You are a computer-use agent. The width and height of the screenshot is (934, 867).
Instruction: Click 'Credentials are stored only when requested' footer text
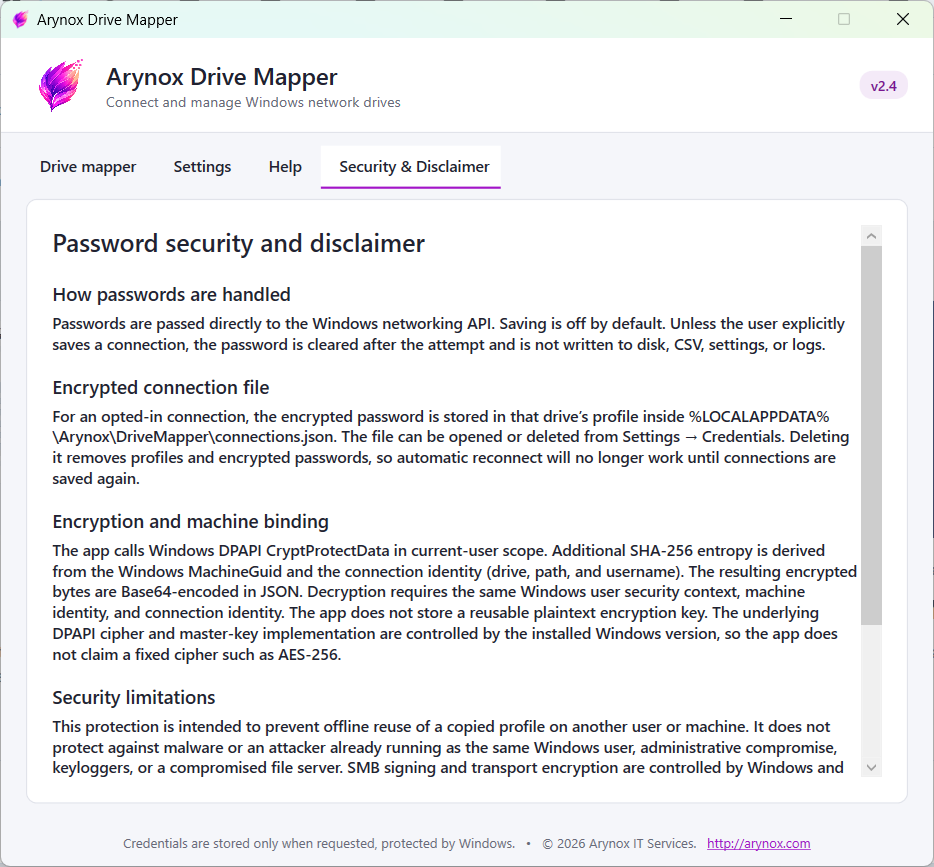[x=249, y=843]
